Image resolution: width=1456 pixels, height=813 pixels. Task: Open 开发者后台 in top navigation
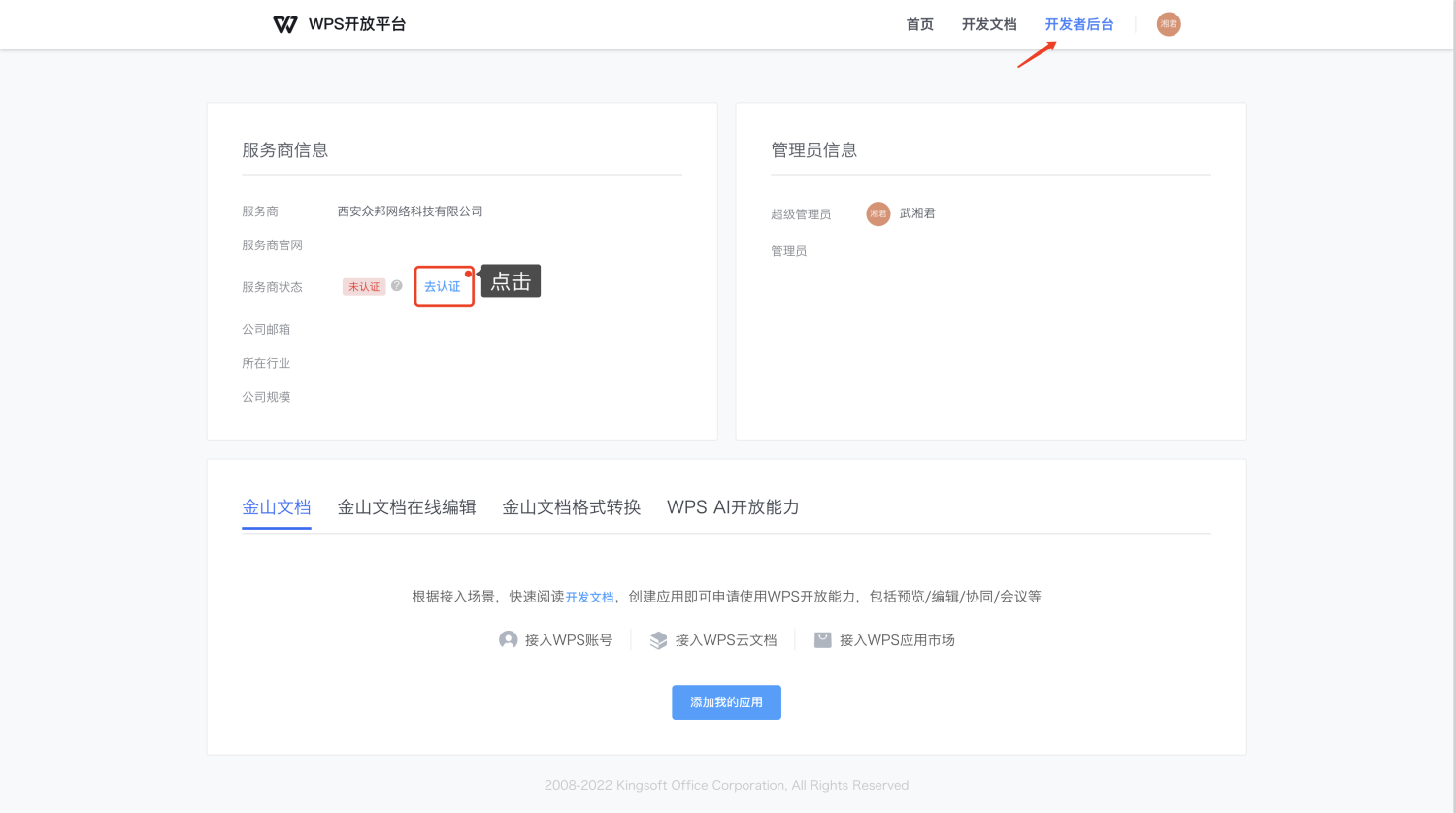pos(1078,24)
